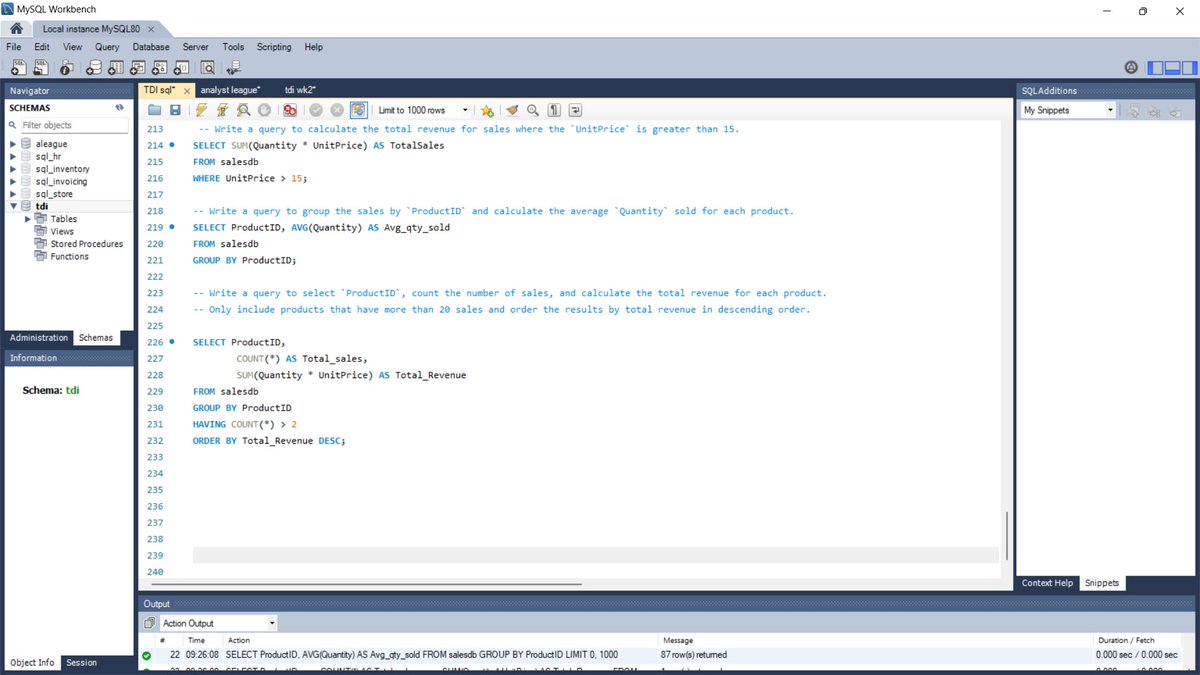Open the Database menu
Viewport: 1200px width, 675px height.
click(x=151, y=47)
